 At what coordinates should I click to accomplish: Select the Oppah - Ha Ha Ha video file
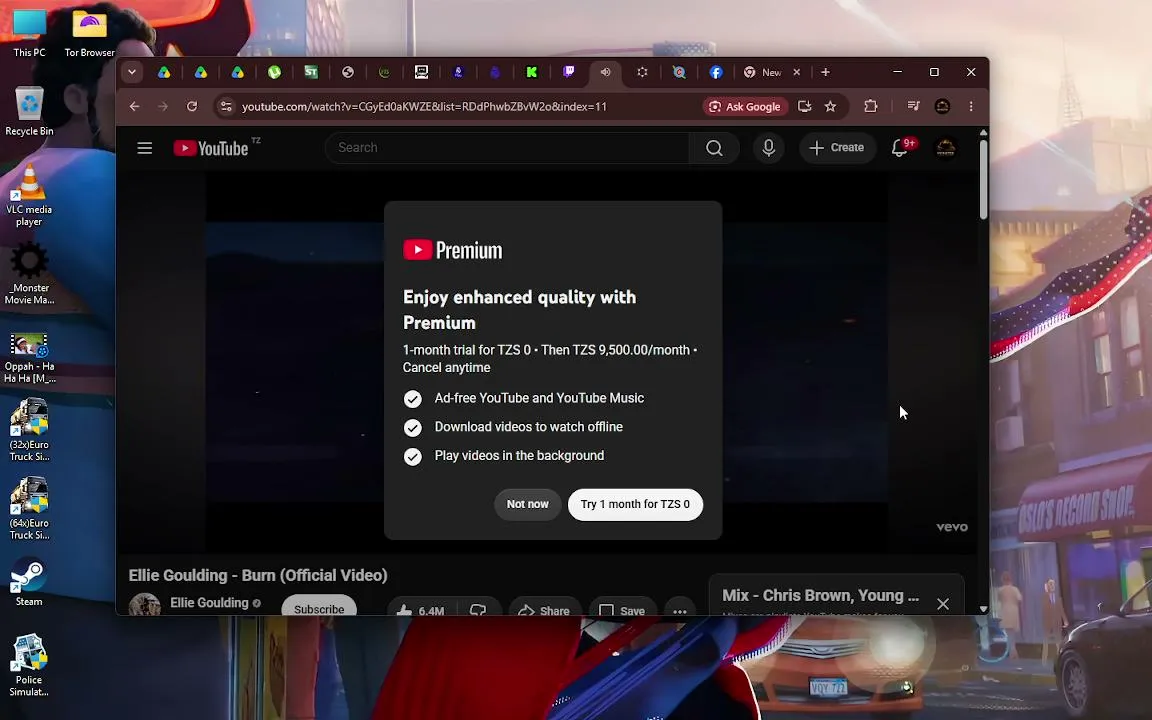click(x=29, y=358)
